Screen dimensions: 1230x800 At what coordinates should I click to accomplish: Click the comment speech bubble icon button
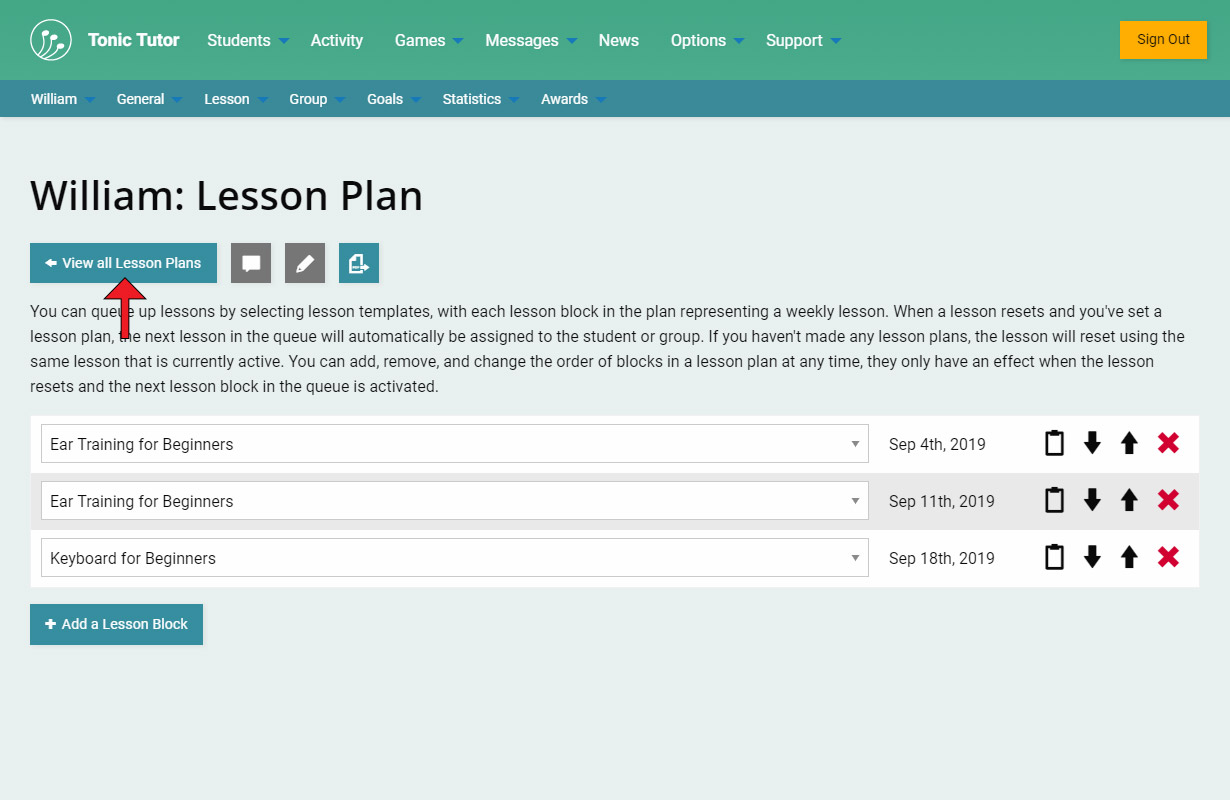coord(251,263)
